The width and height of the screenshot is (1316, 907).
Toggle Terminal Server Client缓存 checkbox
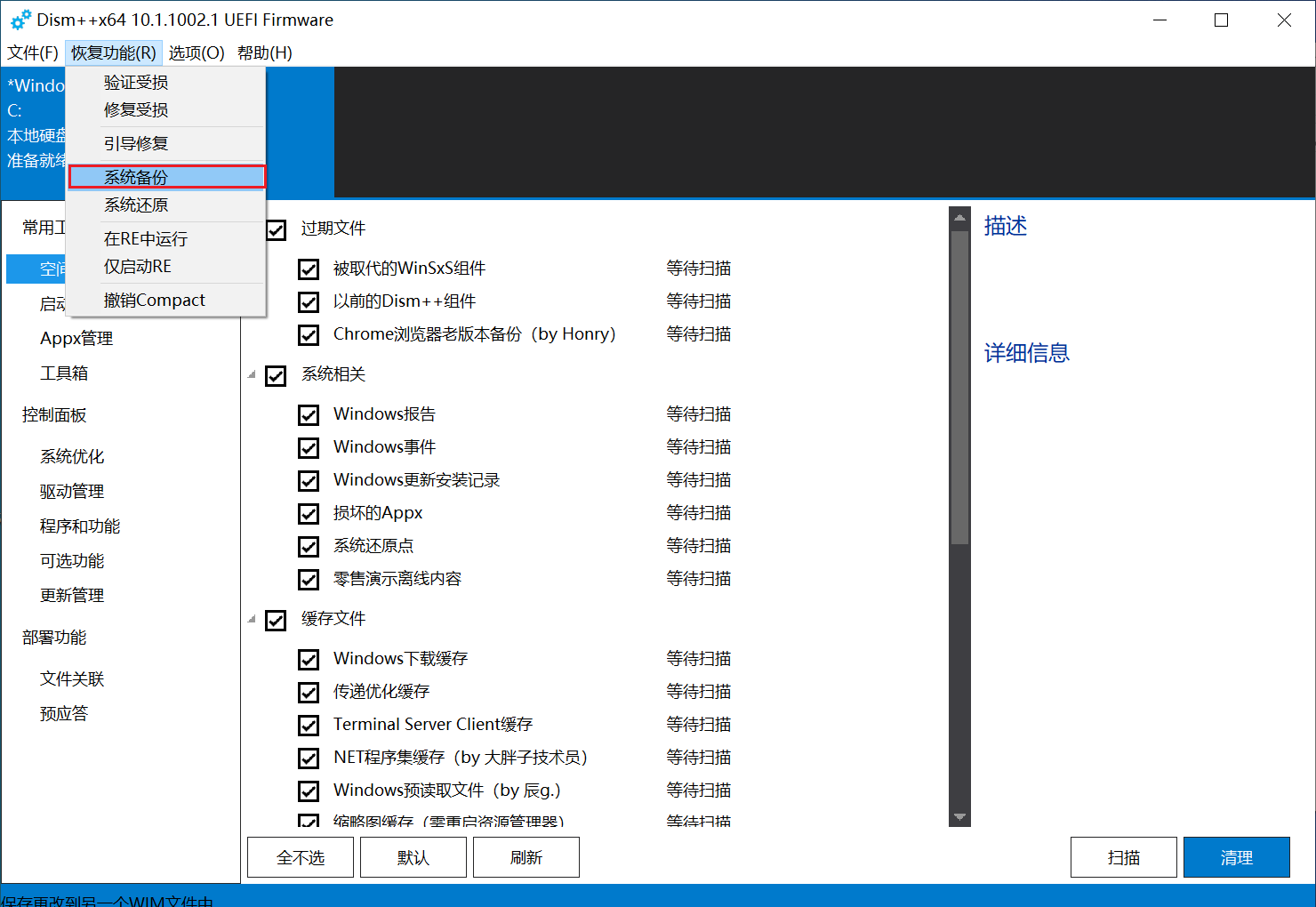pos(309,726)
